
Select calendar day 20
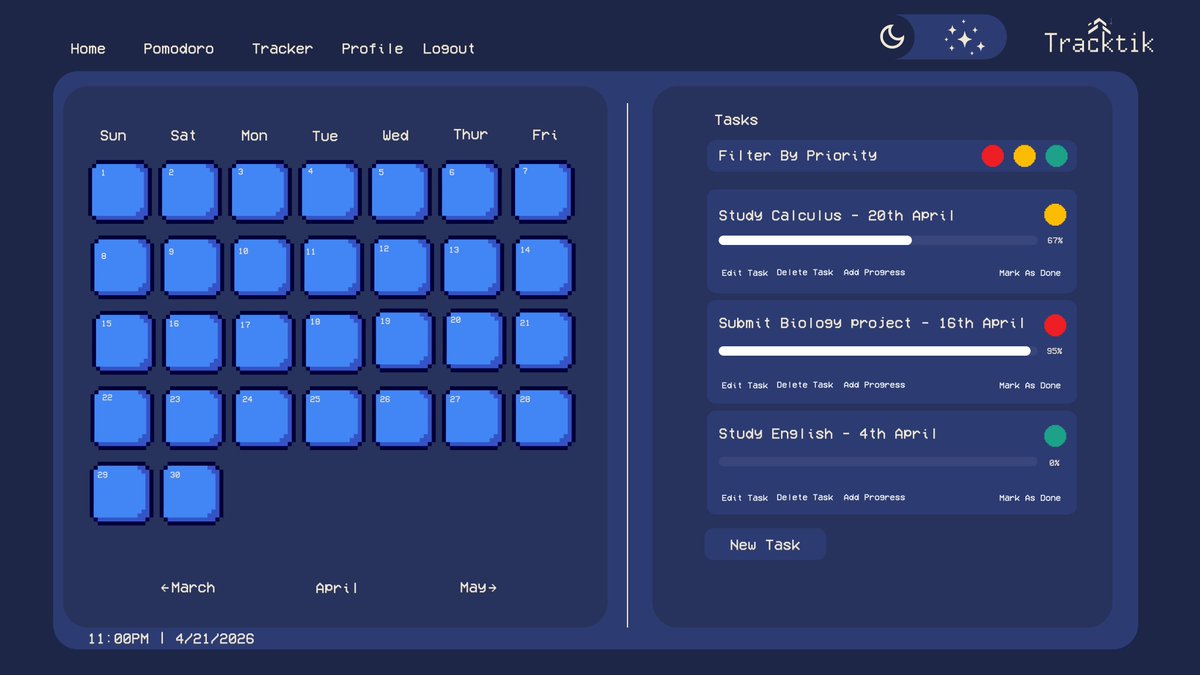(474, 341)
